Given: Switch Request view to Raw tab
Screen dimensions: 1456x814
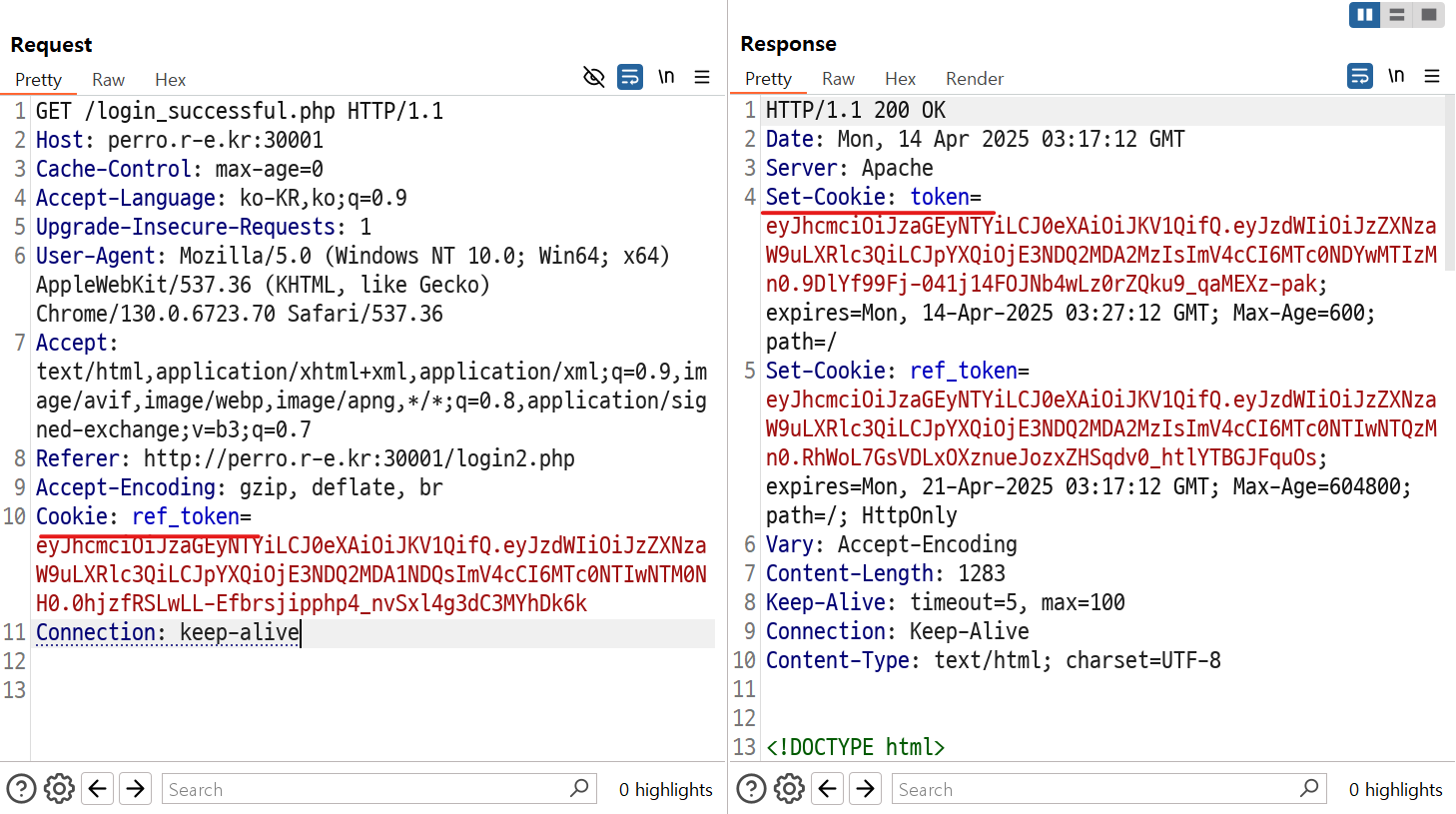Looking at the screenshot, I should point(108,80).
